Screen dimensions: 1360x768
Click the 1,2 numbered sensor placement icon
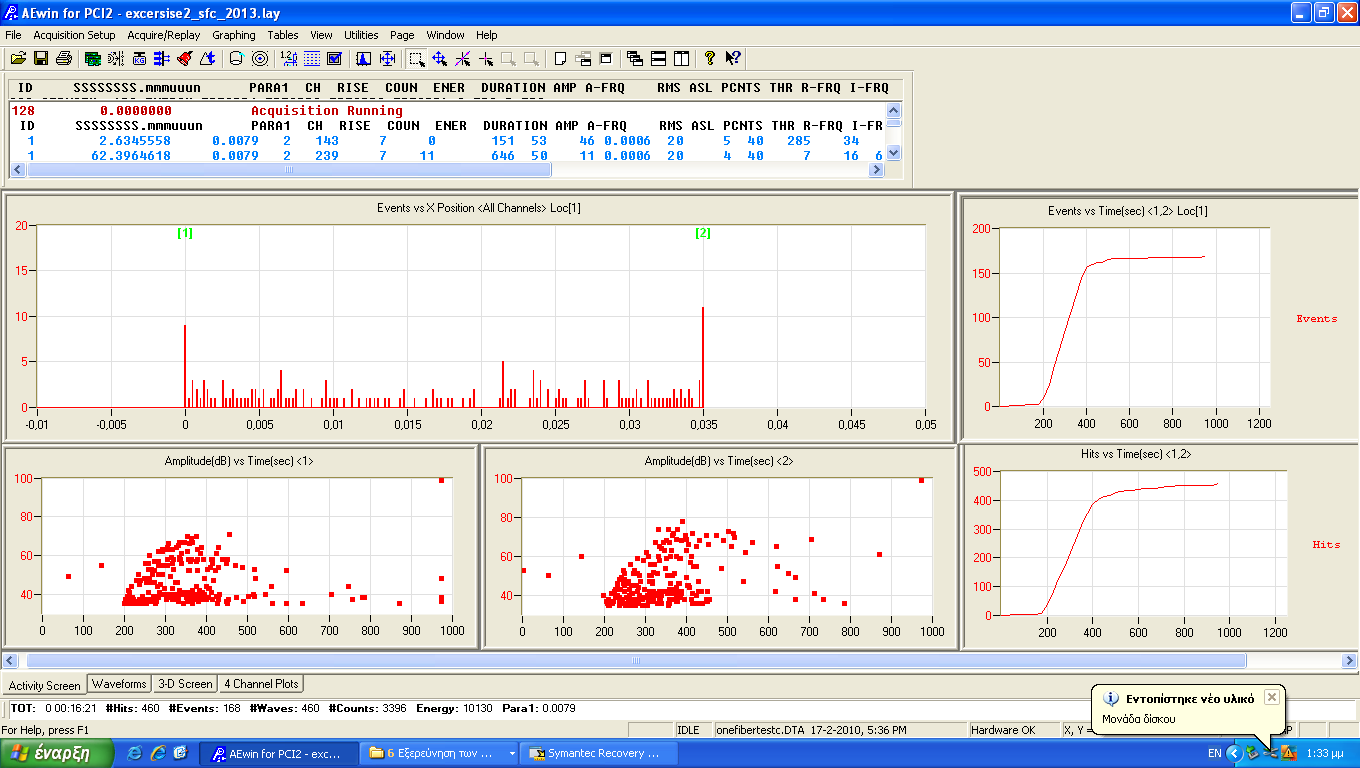(289, 58)
